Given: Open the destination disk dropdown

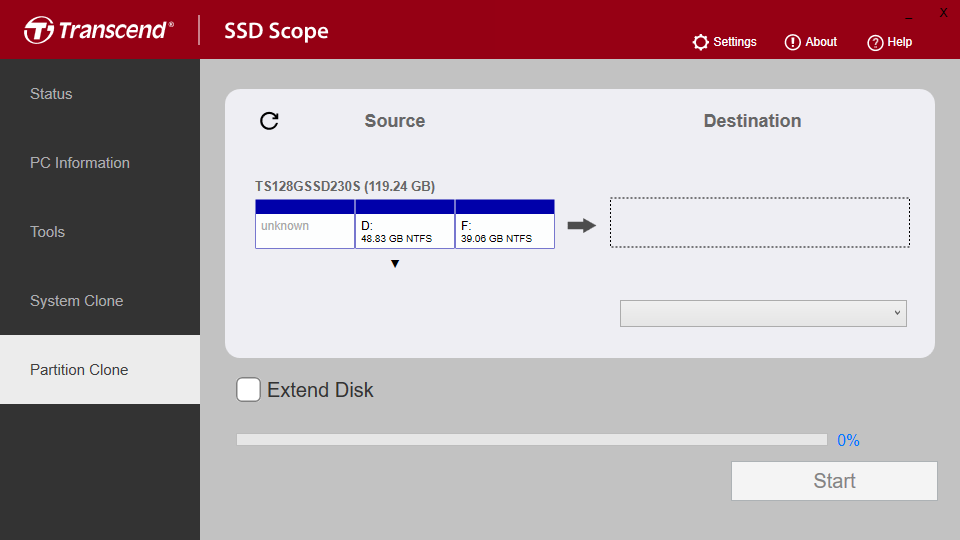Looking at the screenshot, I should pyautogui.click(x=763, y=313).
